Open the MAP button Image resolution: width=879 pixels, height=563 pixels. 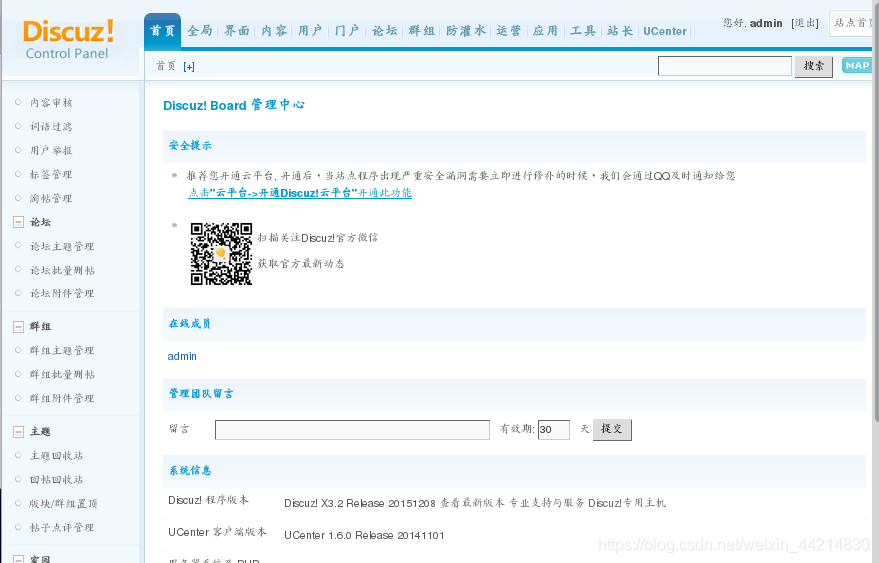857,66
